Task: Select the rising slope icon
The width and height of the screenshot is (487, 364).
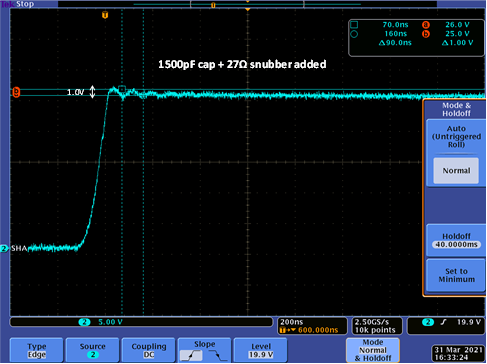Action: tap(191, 356)
